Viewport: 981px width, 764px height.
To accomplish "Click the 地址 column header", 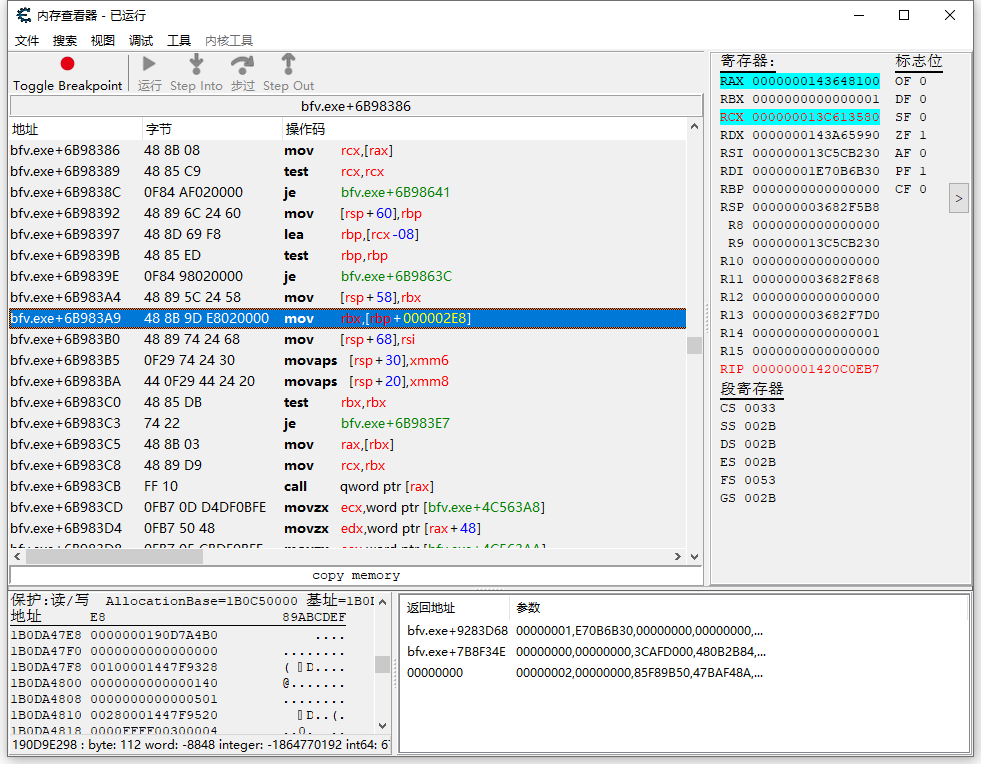I will coord(76,129).
